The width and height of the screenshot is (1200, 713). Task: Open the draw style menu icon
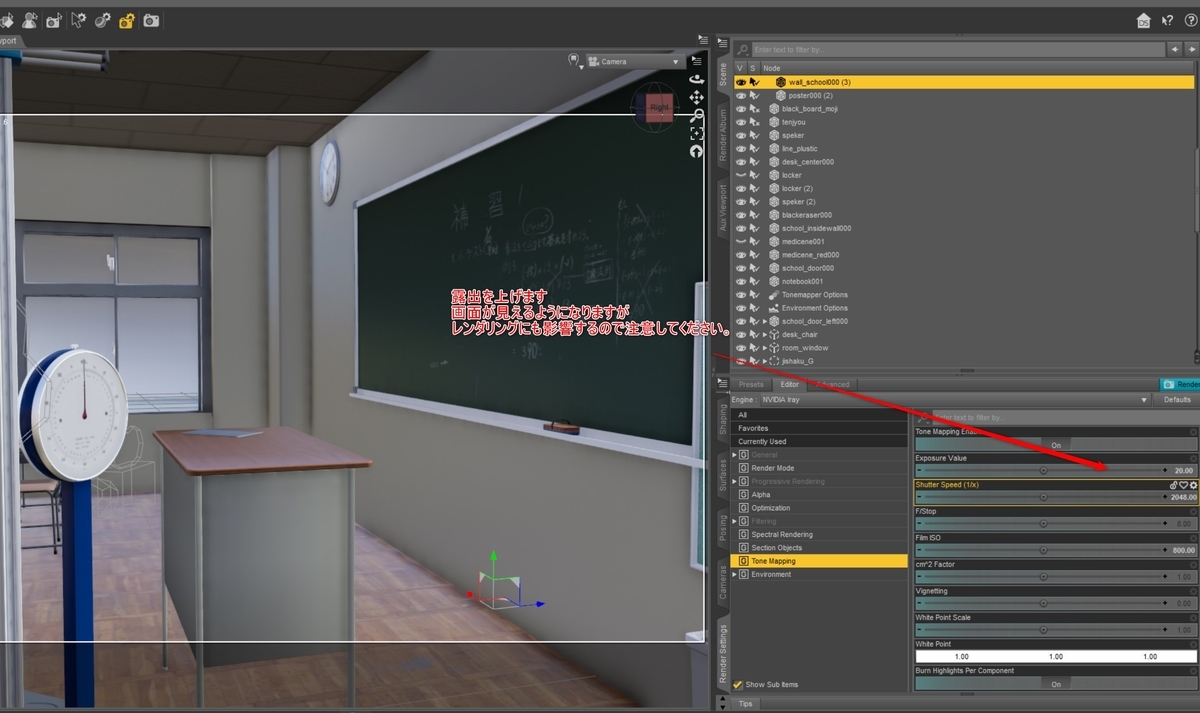click(x=575, y=61)
